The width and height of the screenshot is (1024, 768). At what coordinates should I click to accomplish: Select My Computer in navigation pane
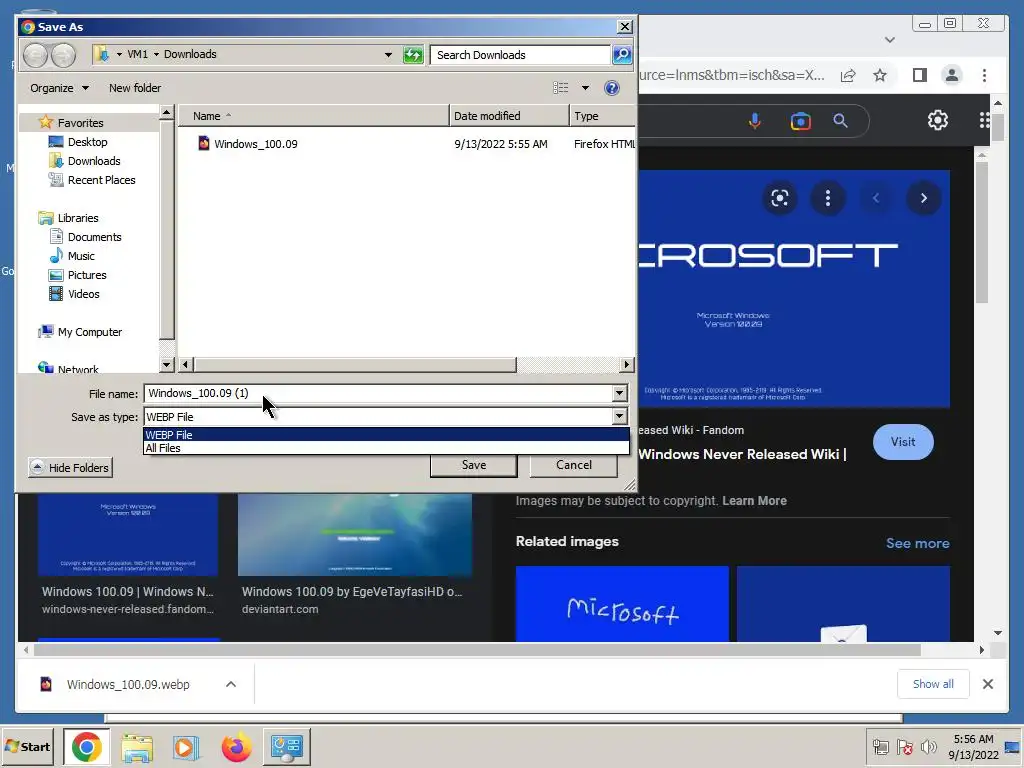[x=89, y=332]
